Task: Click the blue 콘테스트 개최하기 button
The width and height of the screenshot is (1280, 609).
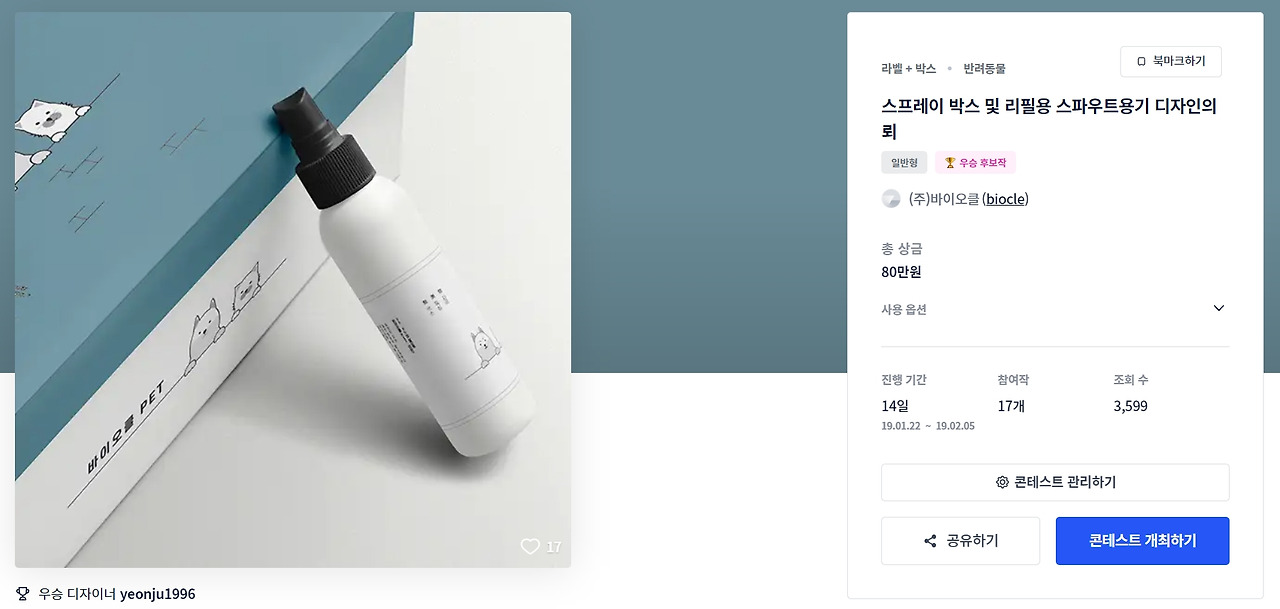Action: coord(1142,541)
